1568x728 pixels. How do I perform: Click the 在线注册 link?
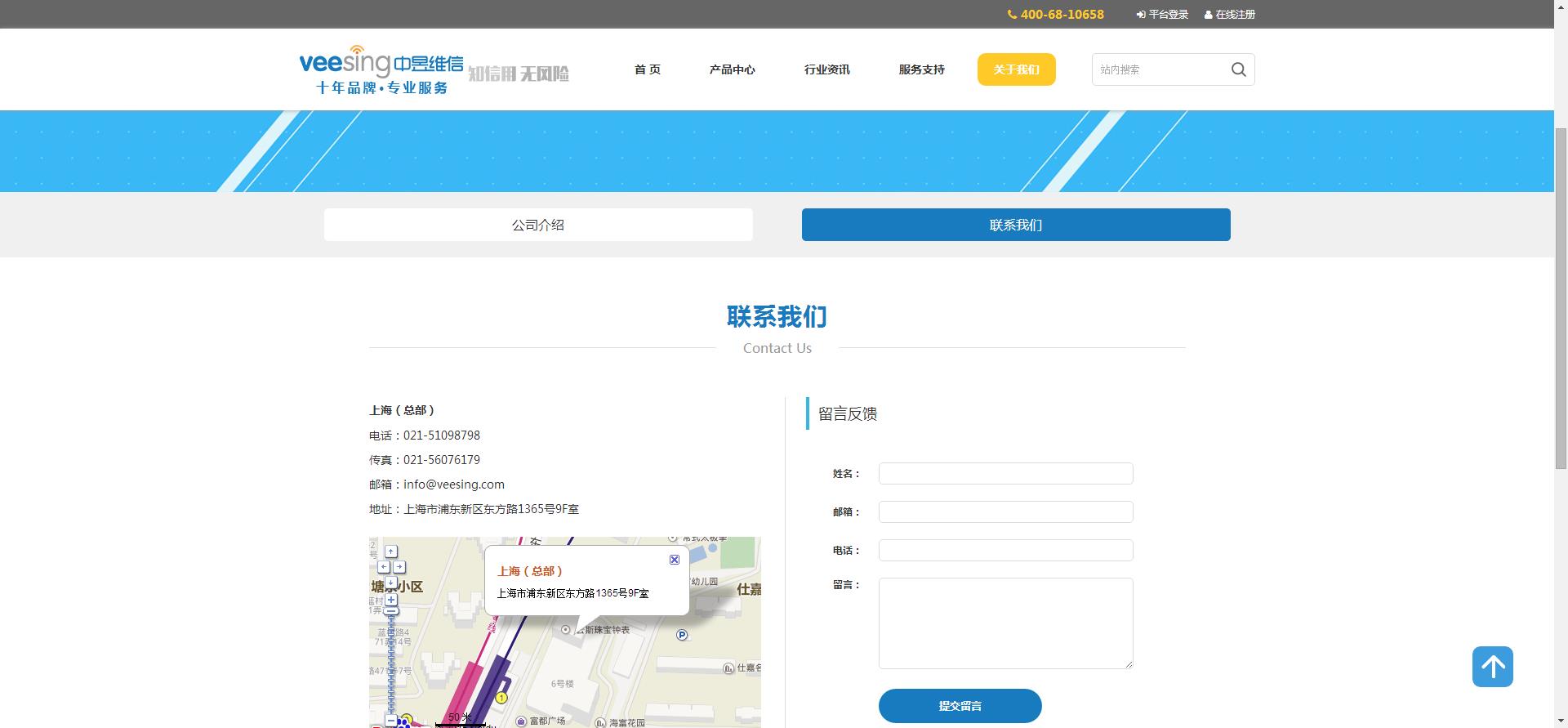tap(1230, 15)
